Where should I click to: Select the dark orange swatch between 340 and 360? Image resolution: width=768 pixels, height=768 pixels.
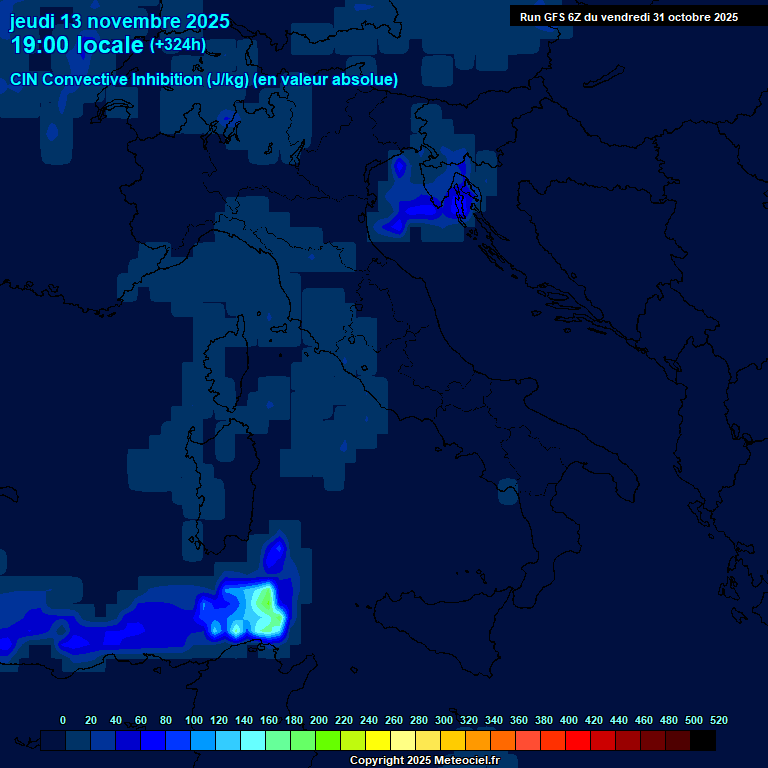[503, 740]
